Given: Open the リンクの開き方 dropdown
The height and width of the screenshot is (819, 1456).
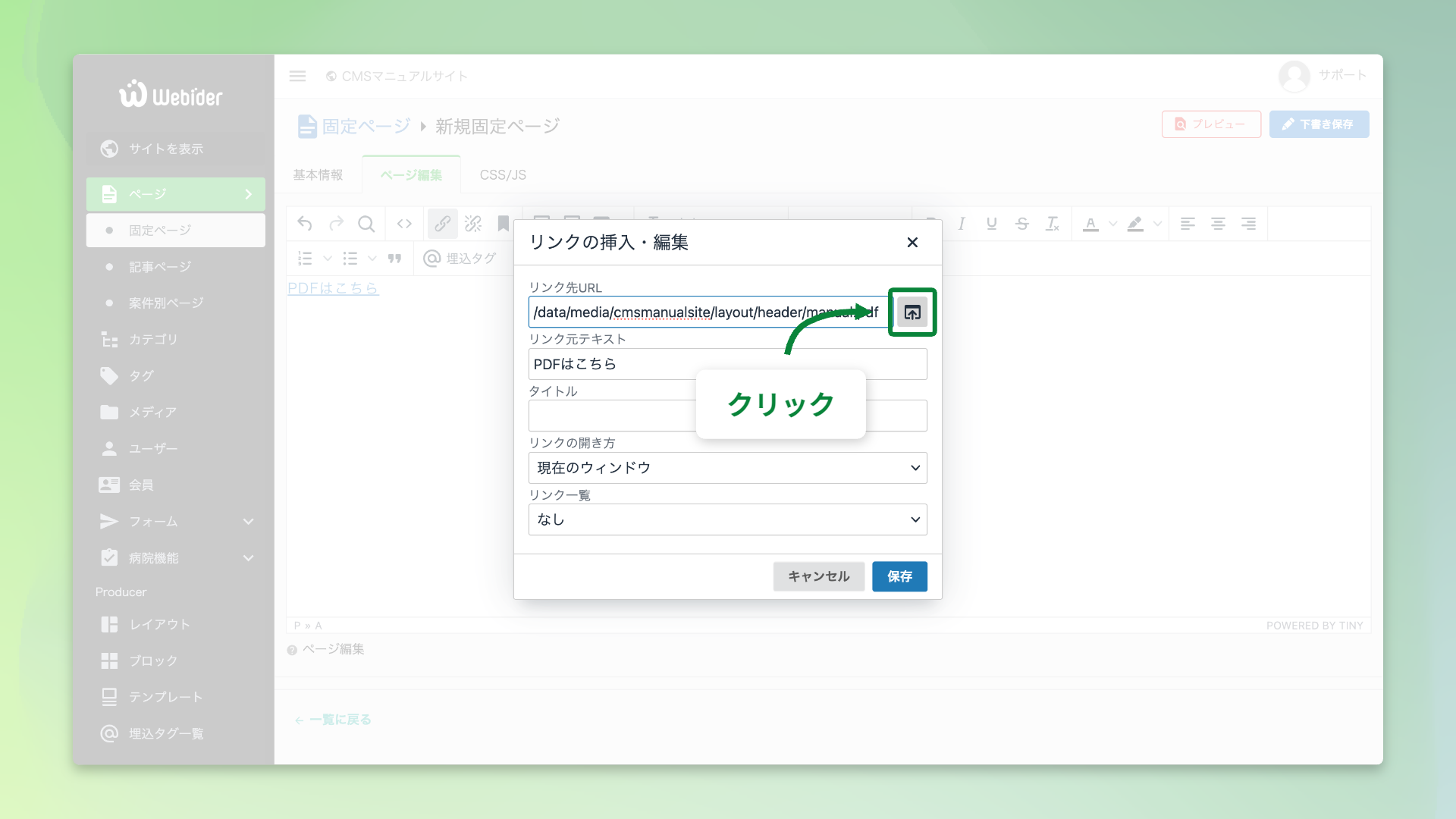Looking at the screenshot, I should click(727, 468).
